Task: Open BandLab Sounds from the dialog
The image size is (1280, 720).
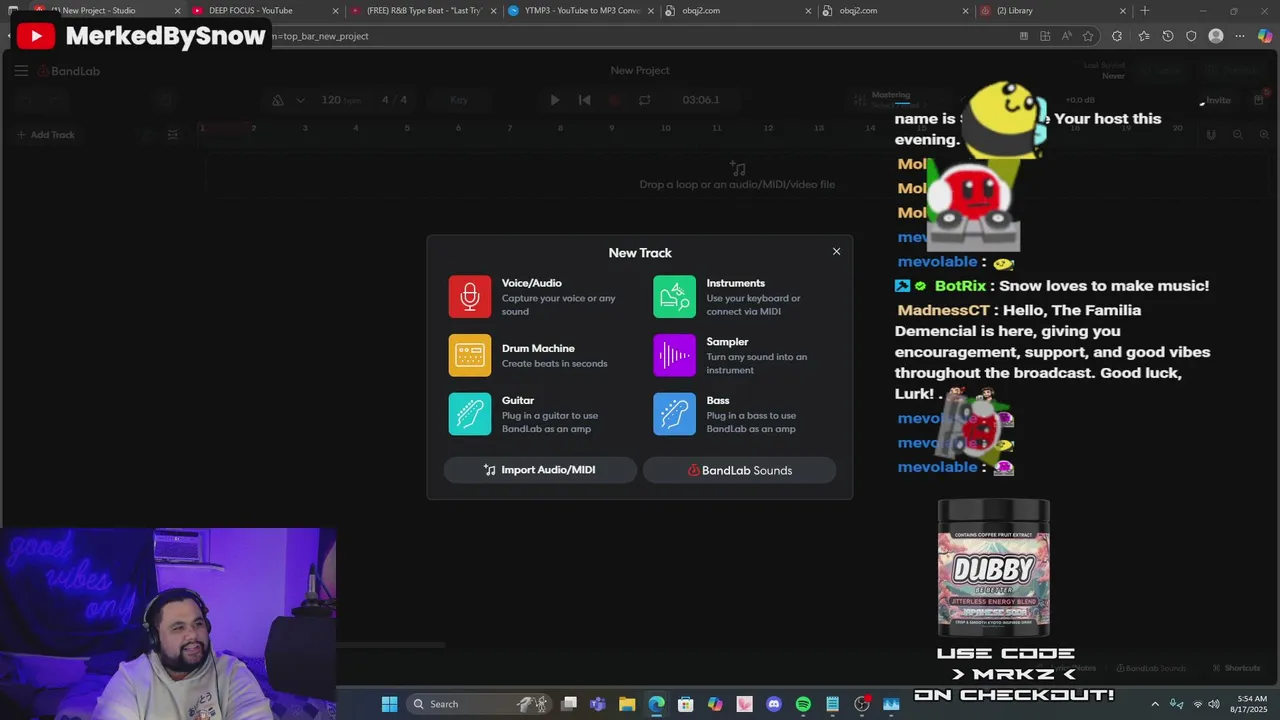Action: tap(739, 470)
